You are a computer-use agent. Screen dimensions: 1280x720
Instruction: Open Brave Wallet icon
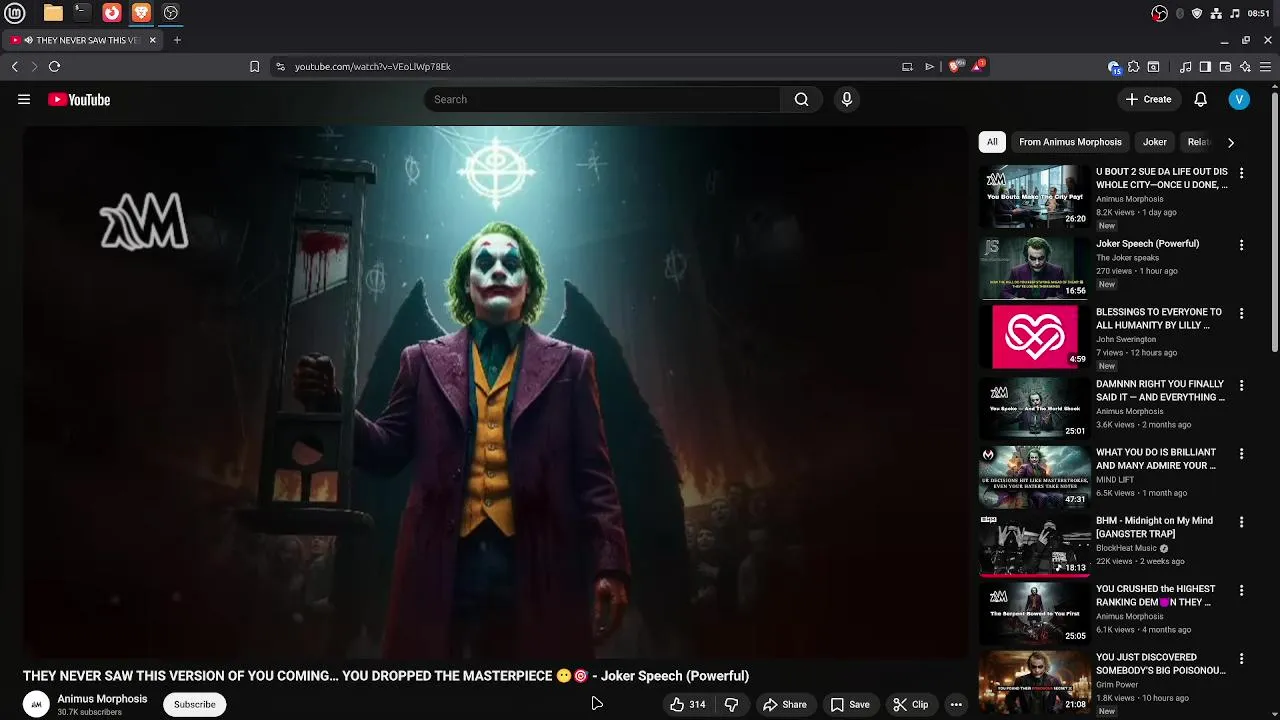coord(1225,66)
